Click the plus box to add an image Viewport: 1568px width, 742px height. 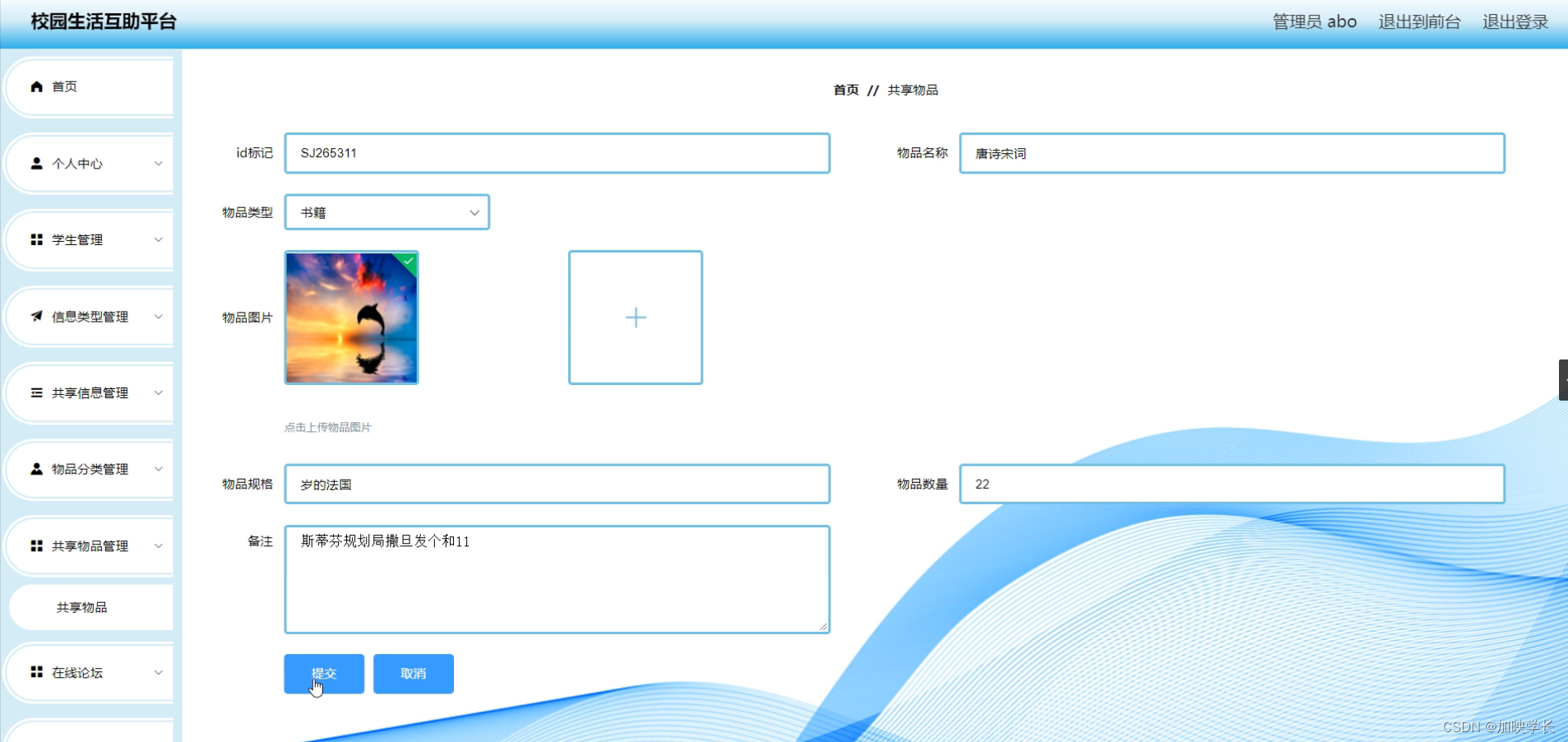tap(635, 318)
